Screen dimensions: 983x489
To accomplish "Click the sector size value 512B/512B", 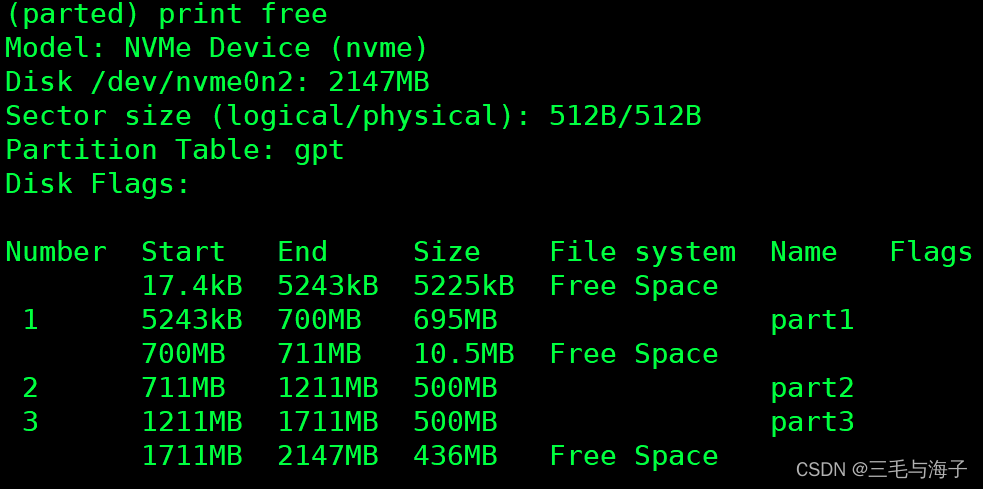I will pos(625,117).
